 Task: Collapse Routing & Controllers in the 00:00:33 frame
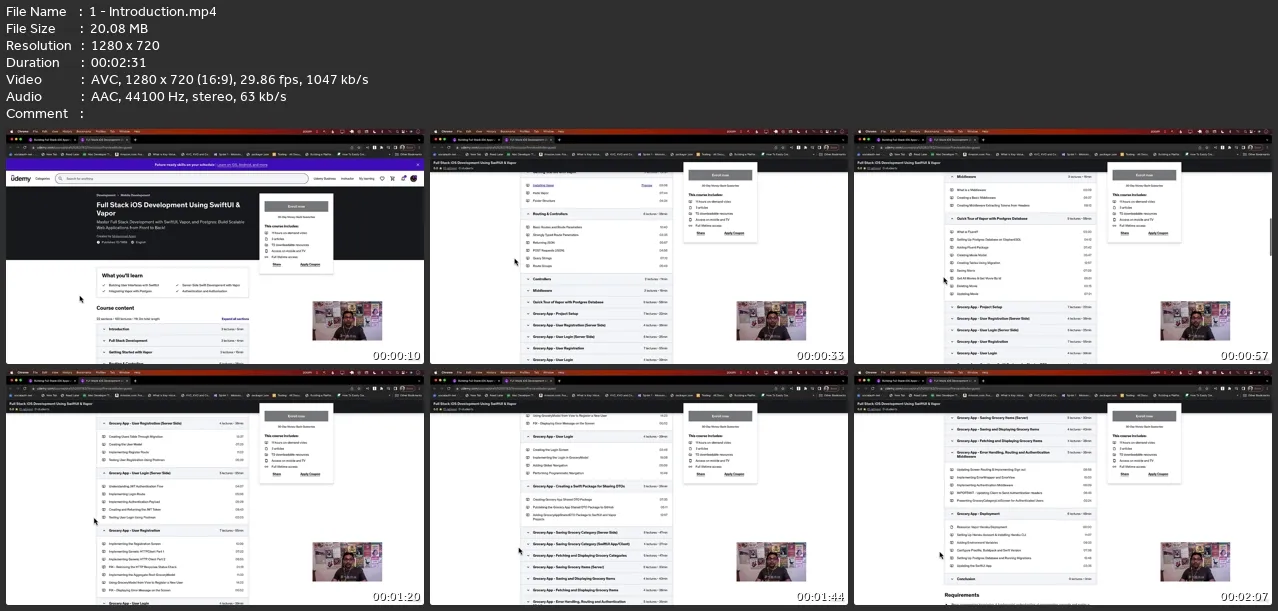click(x=594, y=215)
